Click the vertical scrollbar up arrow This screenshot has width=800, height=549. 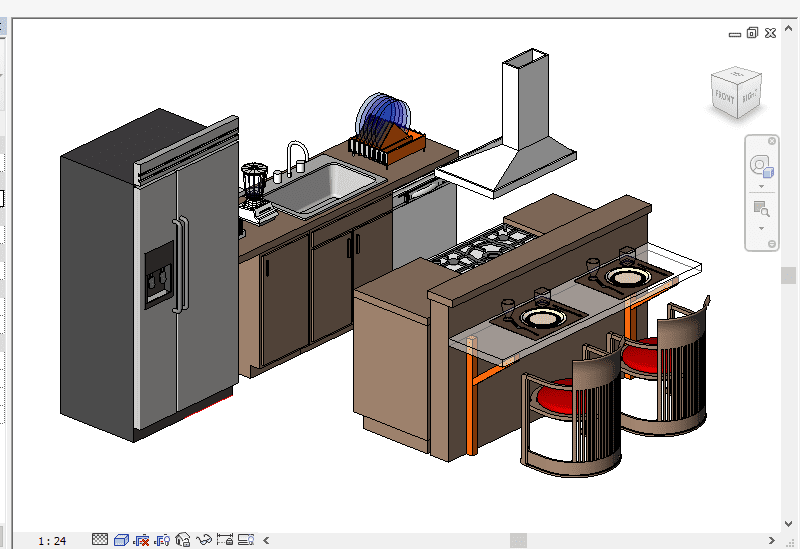pyautogui.click(x=787, y=26)
